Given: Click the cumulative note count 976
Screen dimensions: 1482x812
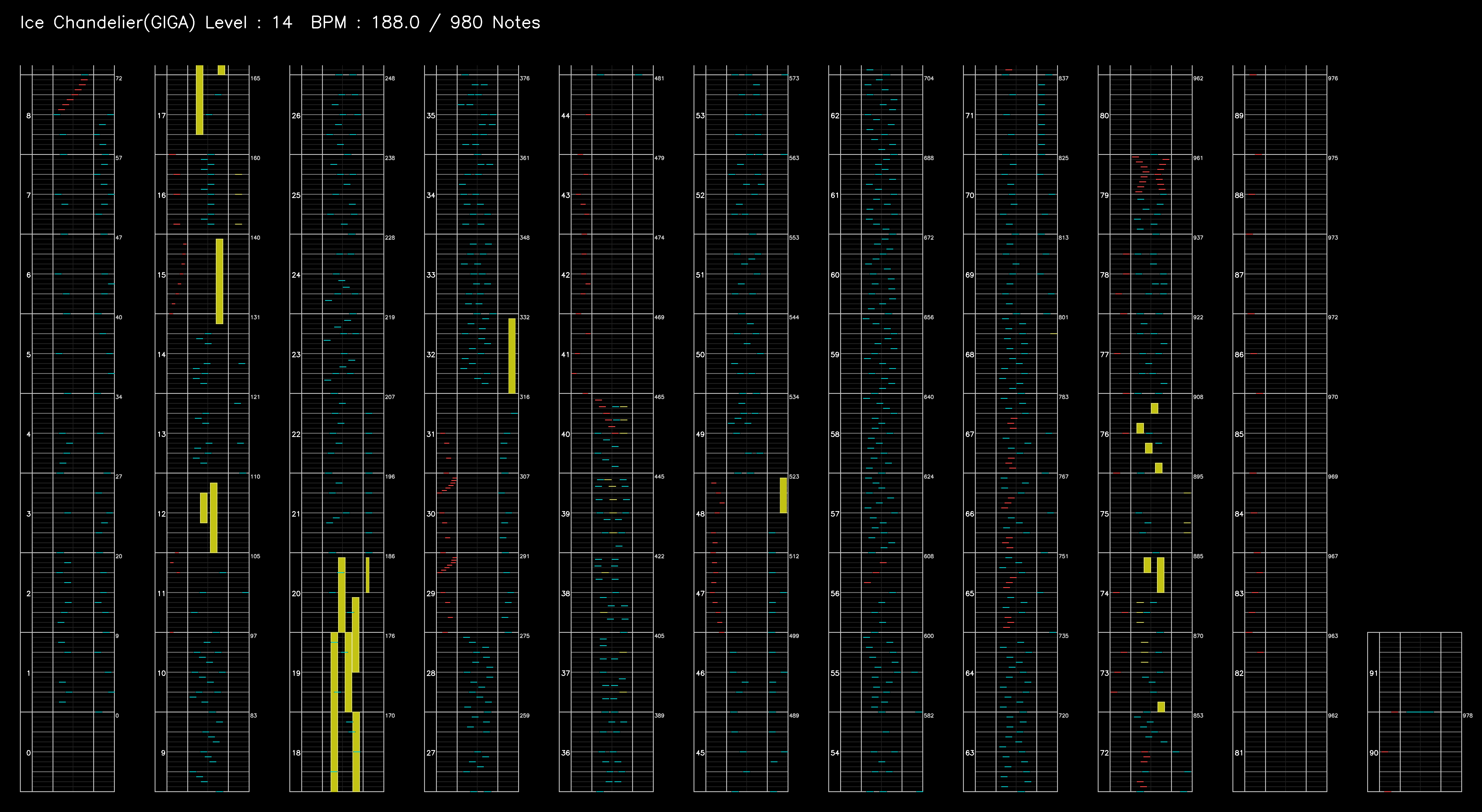Looking at the screenshot, I should [x=1332, y=78].
